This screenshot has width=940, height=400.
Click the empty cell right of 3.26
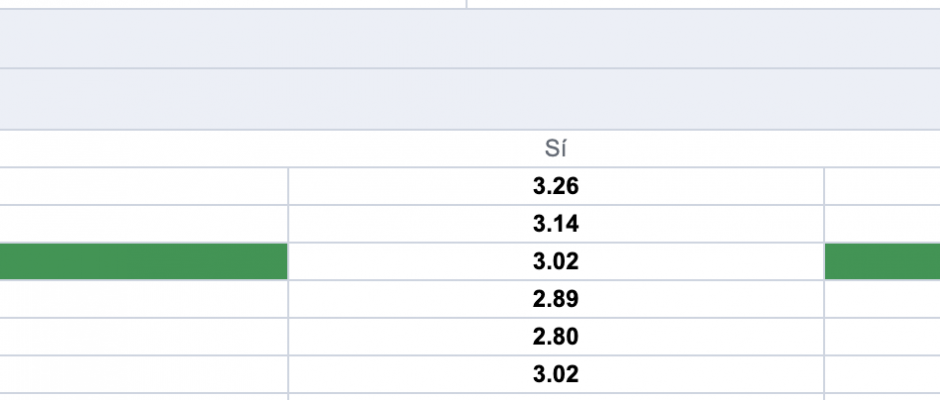point(882,187)
